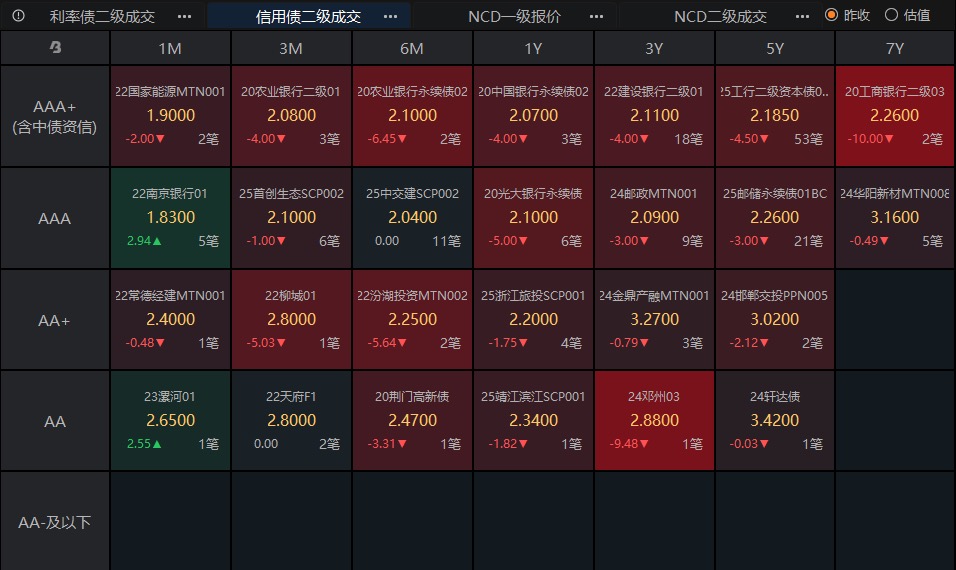956x570 pixels.
Task: Open the 22常德经建MTN001 cell
Action: (x=170, y=320)
